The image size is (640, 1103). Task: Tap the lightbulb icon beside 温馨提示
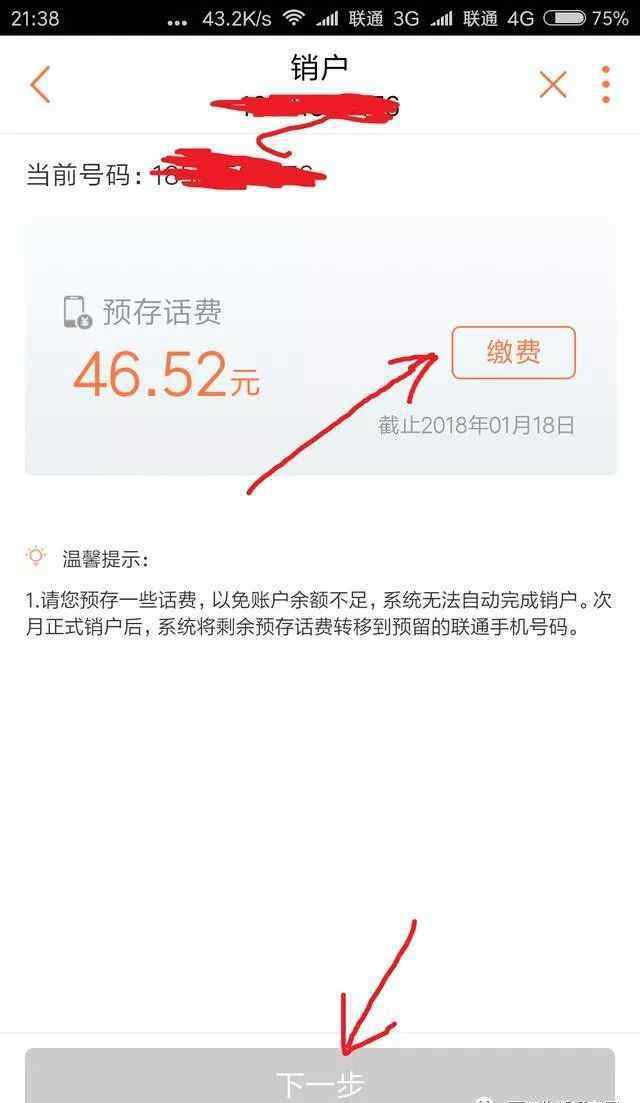pos(36,557)
